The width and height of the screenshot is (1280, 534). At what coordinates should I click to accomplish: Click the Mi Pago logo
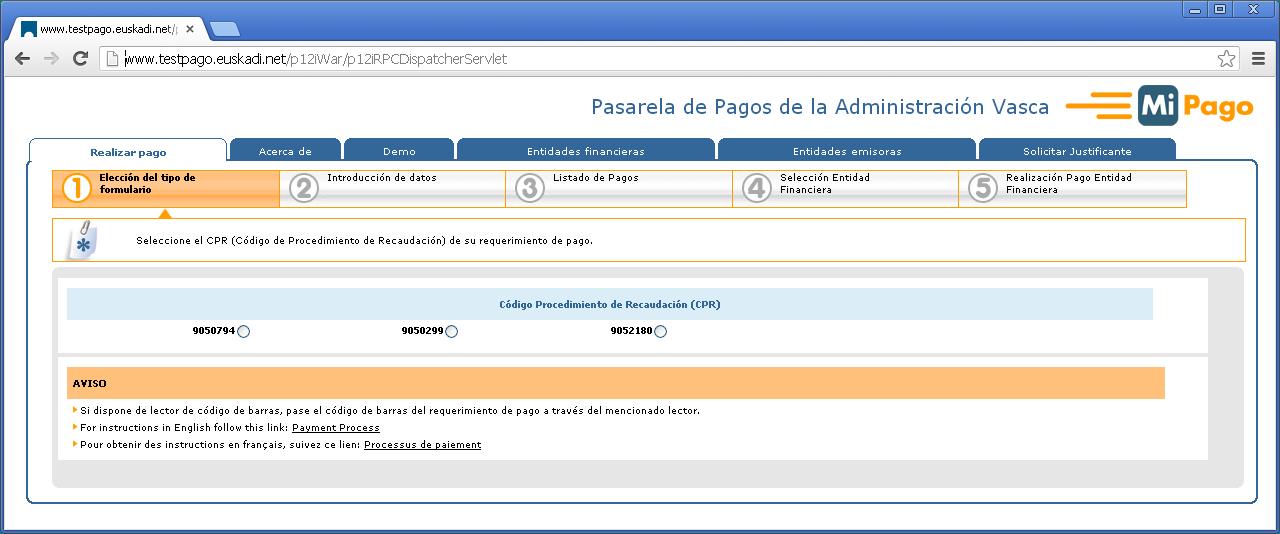coord(1195,107)
